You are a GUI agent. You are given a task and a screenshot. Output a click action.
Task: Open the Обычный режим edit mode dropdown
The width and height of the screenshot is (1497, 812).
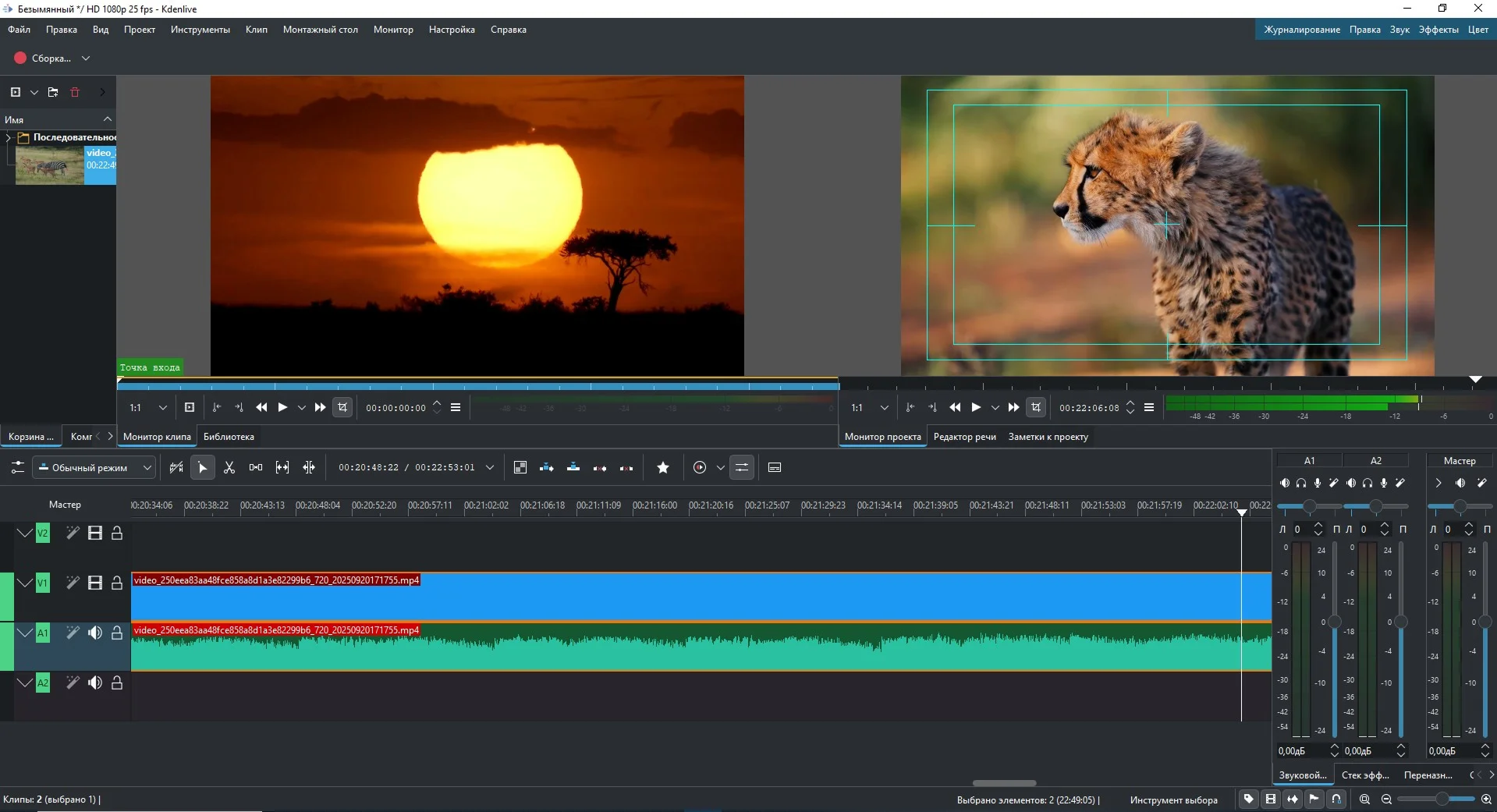pyautogui.click(x=94, y=467)
